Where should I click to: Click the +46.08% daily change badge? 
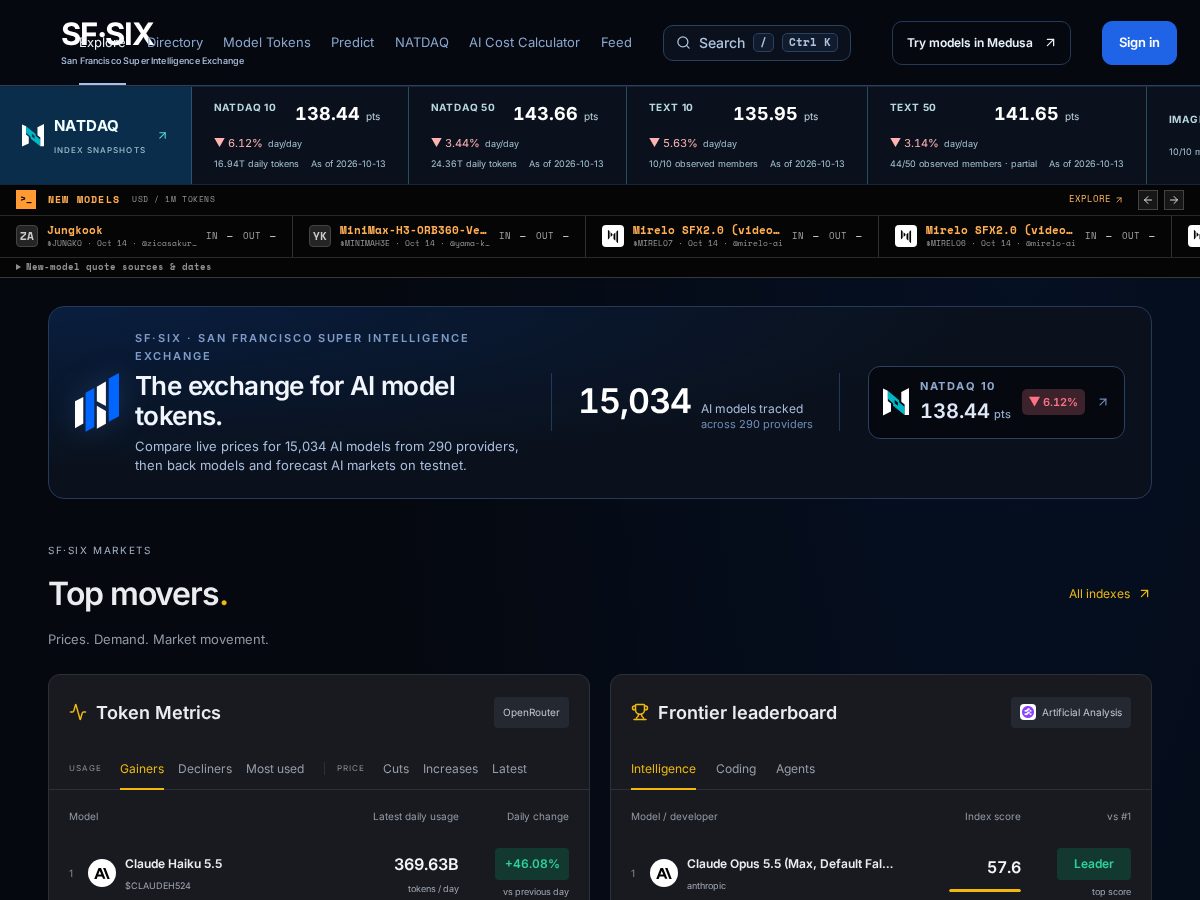[x=532, y=863]
